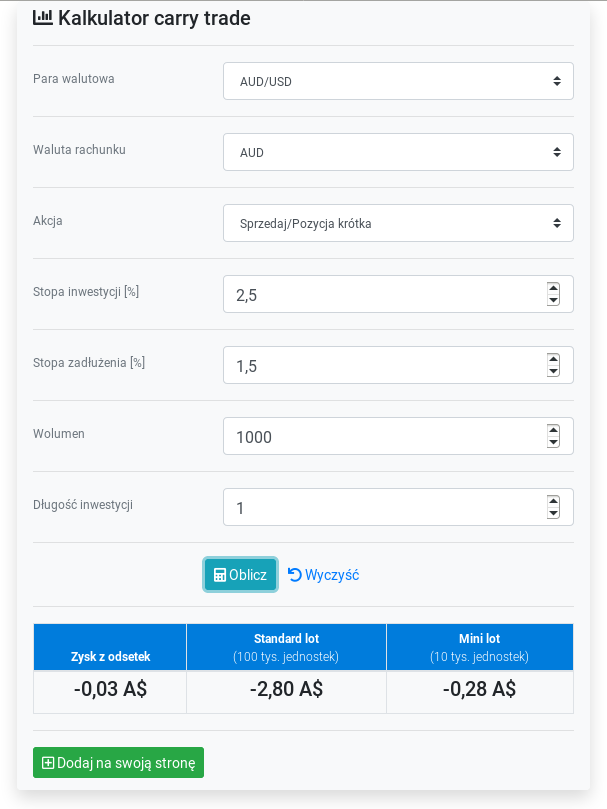Increase Stopa inwestycji with the up arrow

[x=553, y=288]
